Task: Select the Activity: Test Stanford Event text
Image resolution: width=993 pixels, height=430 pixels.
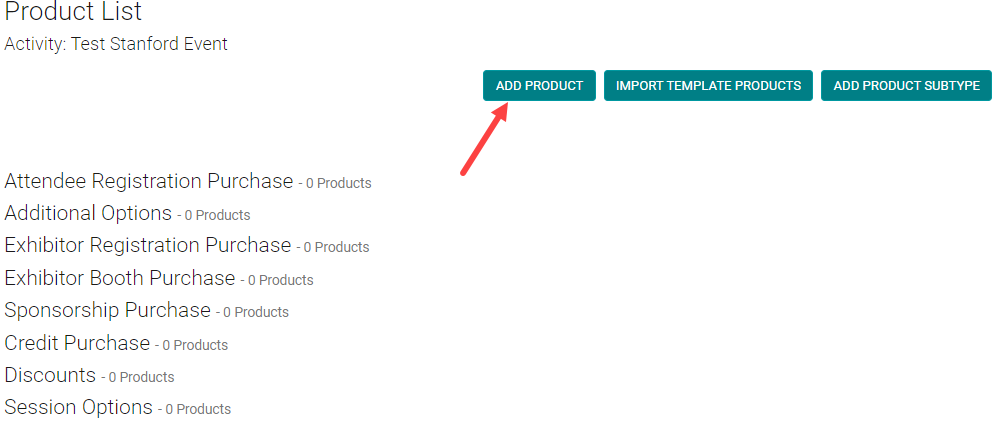Action: pyautogui.click(x=116, y=44)
